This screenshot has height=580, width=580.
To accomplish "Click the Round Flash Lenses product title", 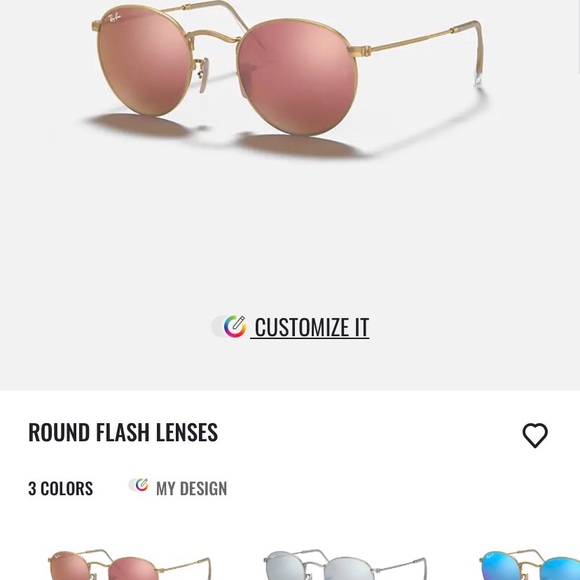I will pos(123,432).
